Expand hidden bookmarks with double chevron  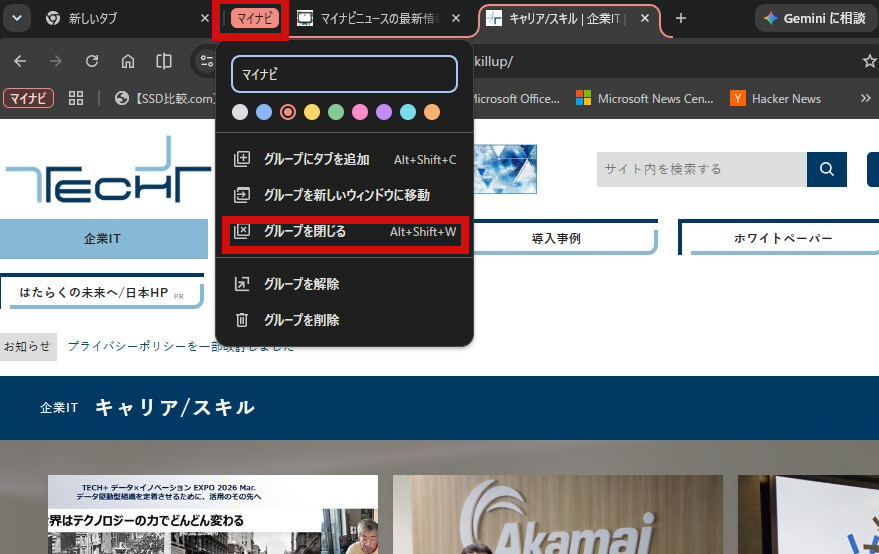click(866, 99)
